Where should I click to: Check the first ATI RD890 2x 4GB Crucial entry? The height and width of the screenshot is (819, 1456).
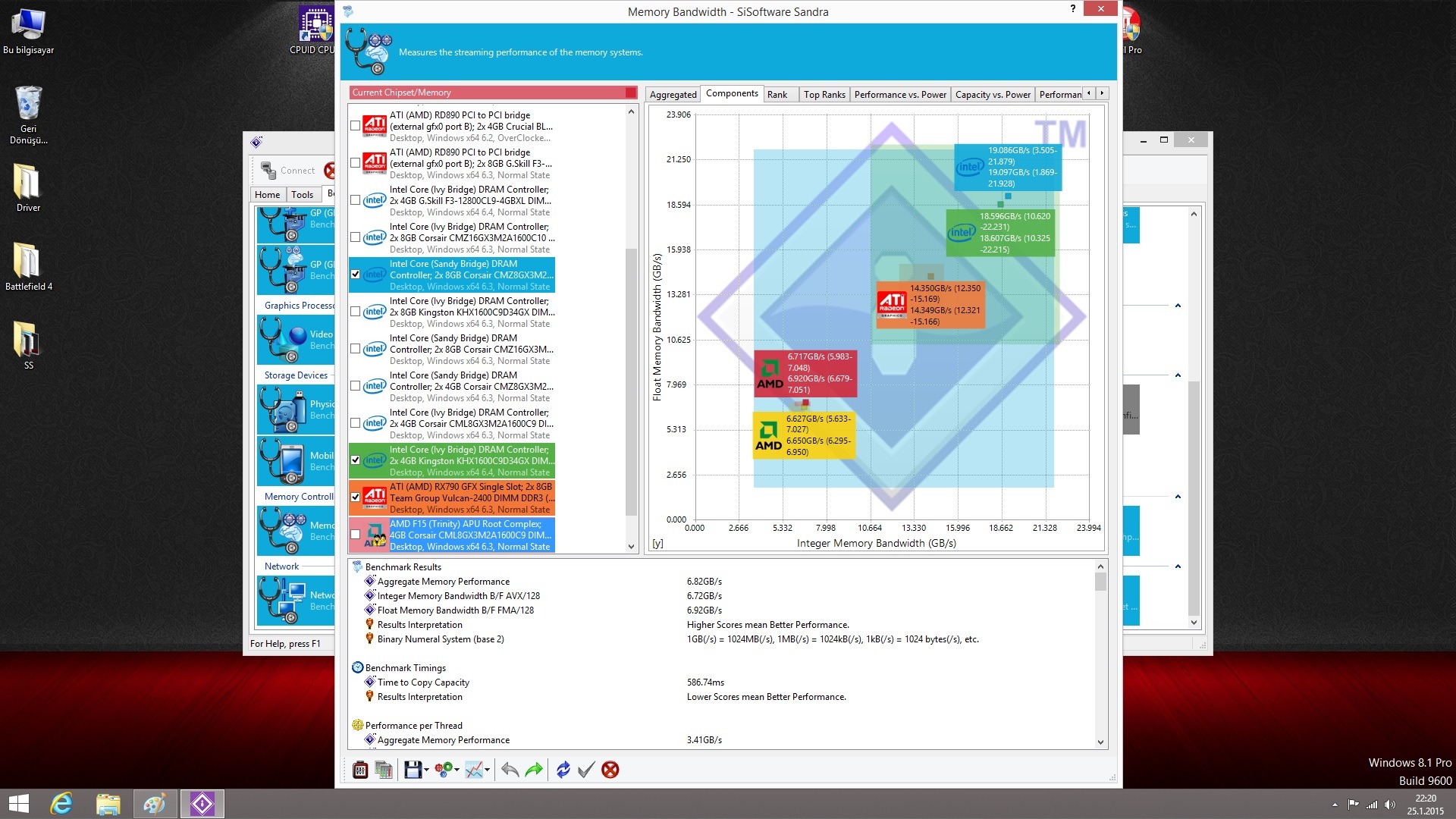(355, 126)
